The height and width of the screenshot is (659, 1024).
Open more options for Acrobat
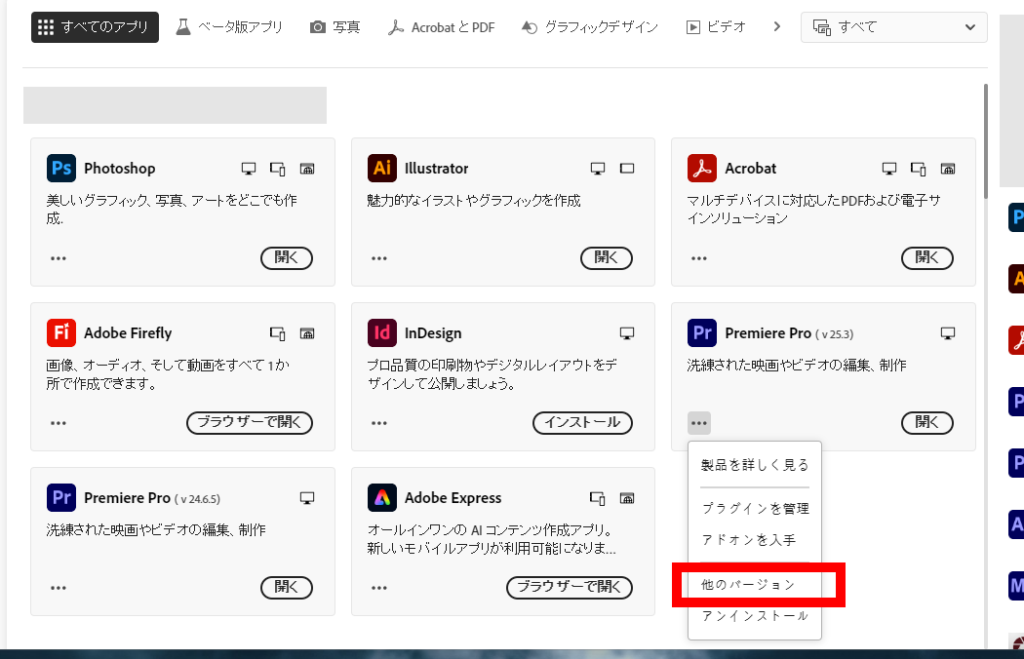[x=699, y=258]
